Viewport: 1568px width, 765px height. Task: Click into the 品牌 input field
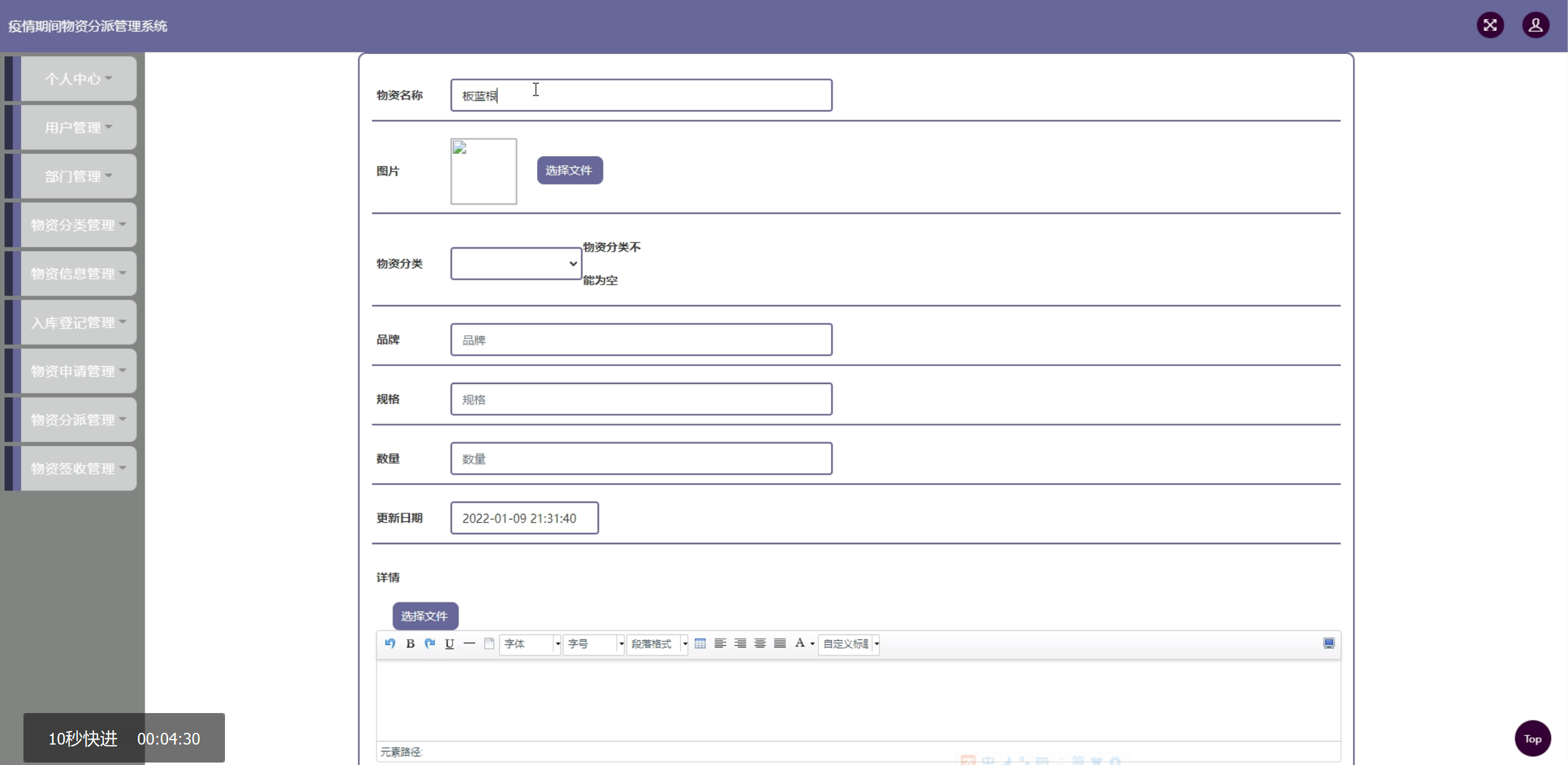(640, 340)
